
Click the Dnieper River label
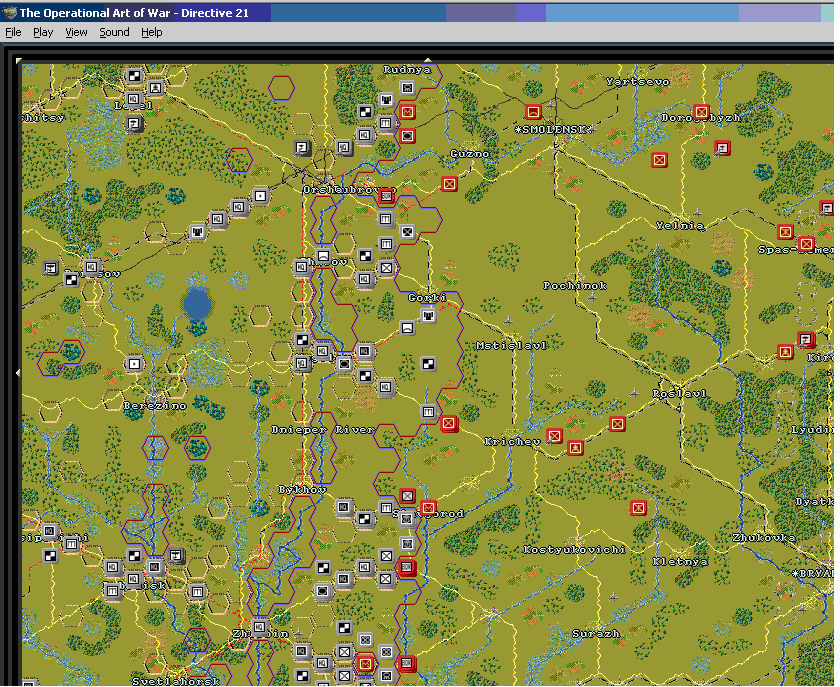click(322, 430)
